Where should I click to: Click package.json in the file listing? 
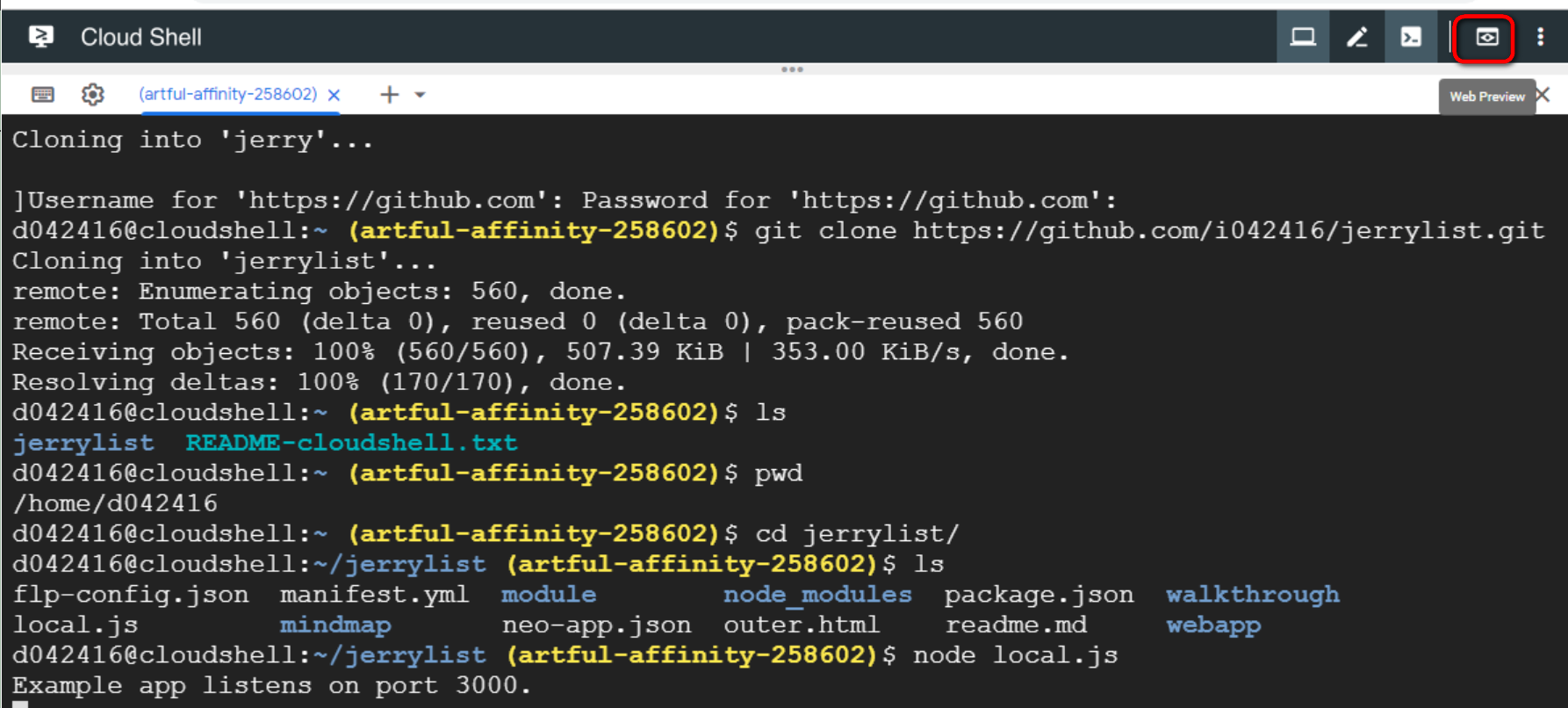[x=1039, y=595]
